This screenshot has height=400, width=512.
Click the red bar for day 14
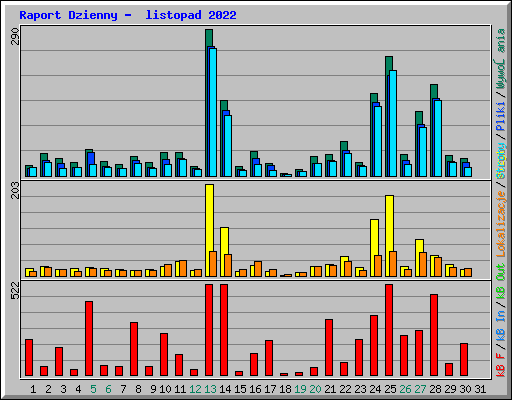click(x=224, y=330)
